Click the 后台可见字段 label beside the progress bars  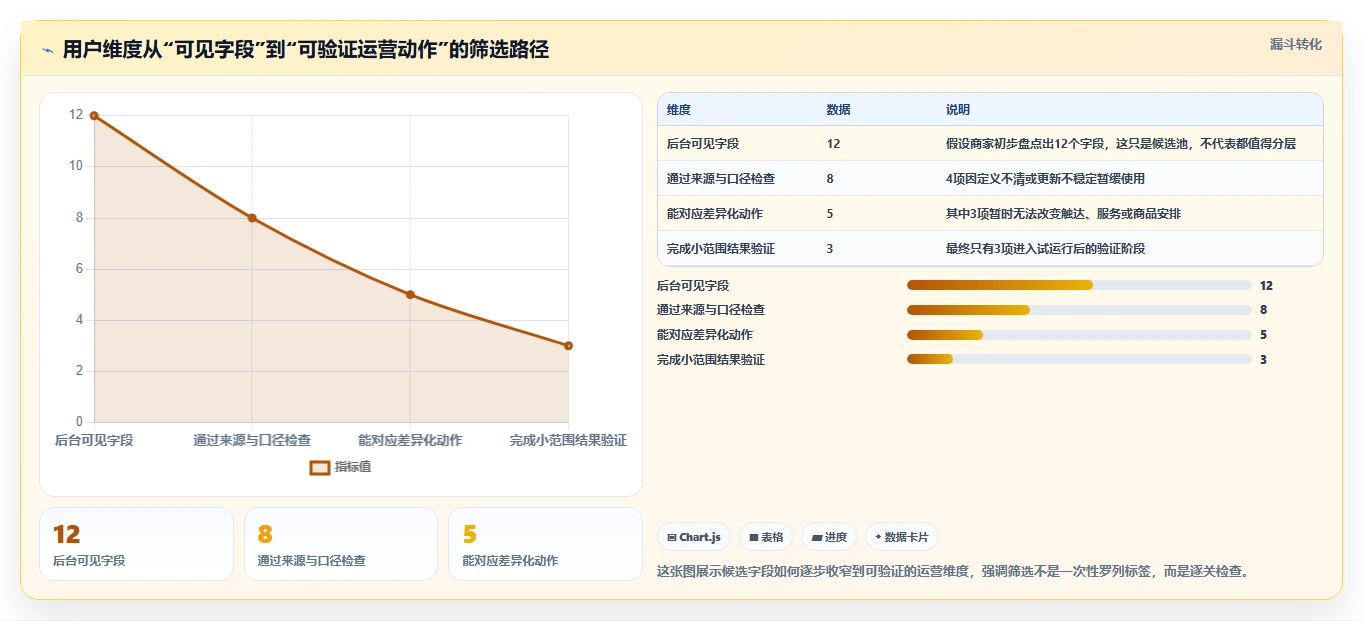click(x=693, y=286)
